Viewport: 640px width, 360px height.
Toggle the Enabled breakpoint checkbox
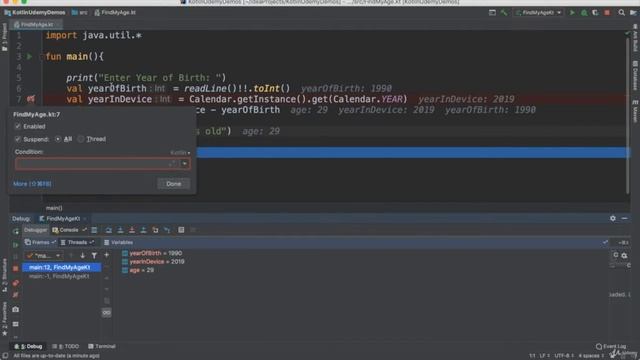[18, 127]
